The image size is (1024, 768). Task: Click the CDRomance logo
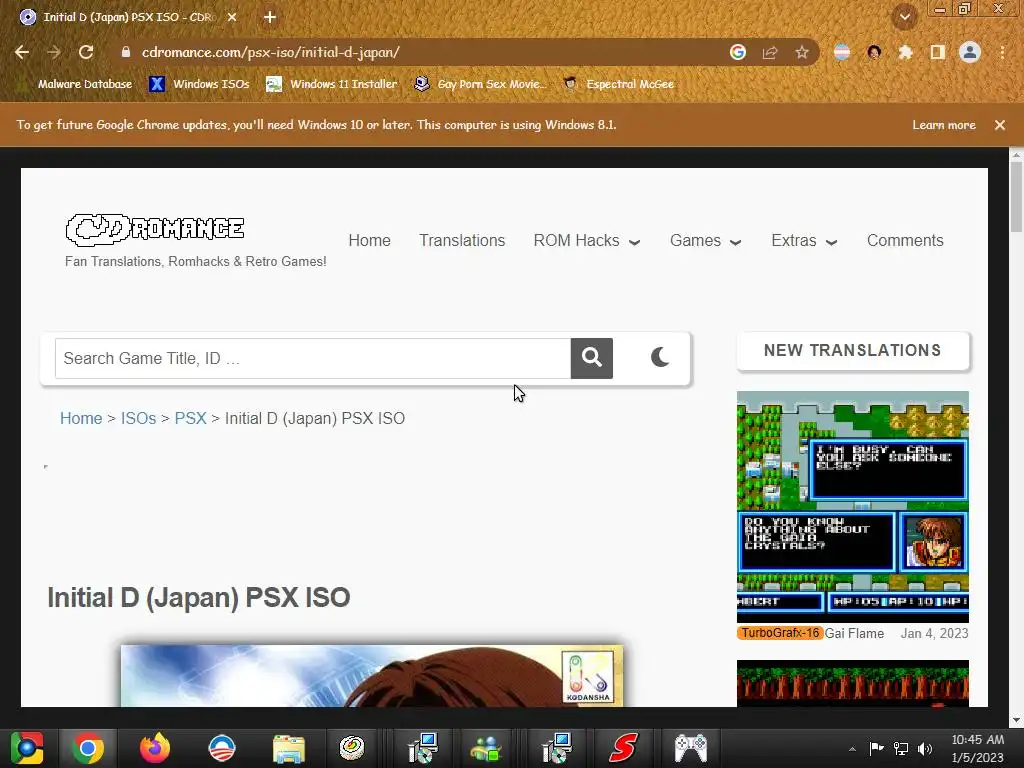(155, 229)
